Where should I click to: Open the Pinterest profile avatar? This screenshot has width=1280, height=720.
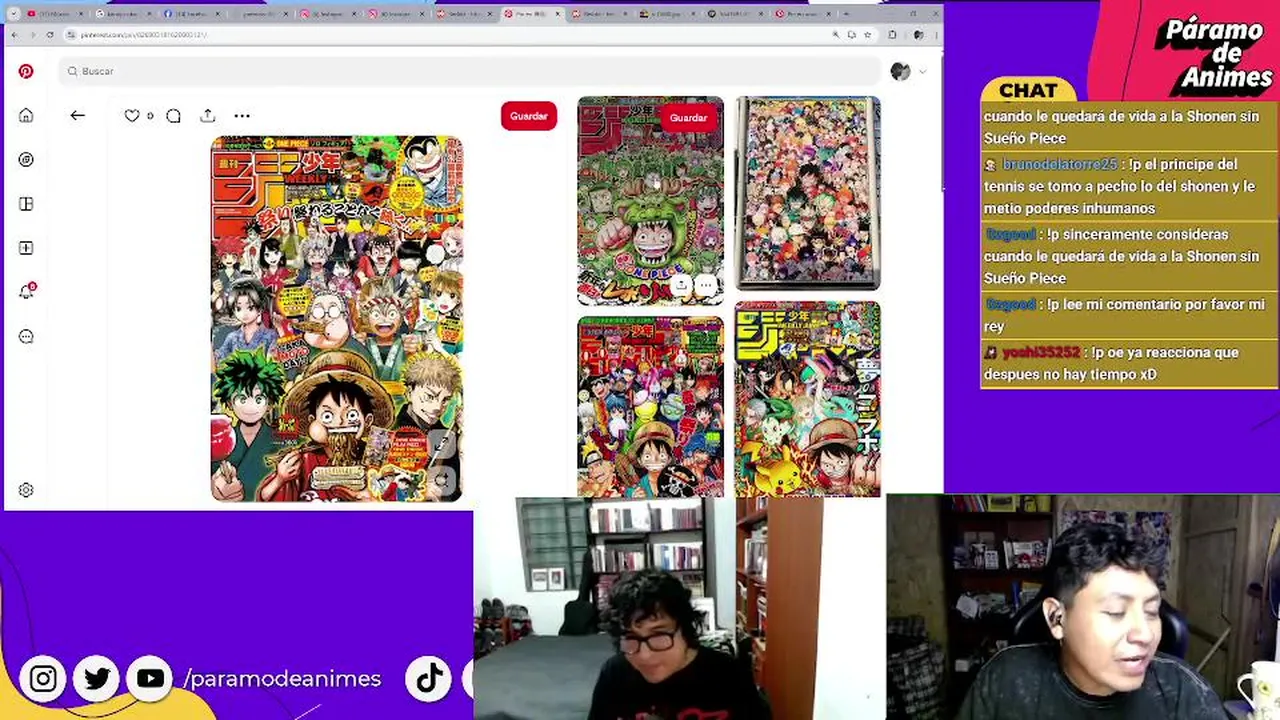(900, 71)
